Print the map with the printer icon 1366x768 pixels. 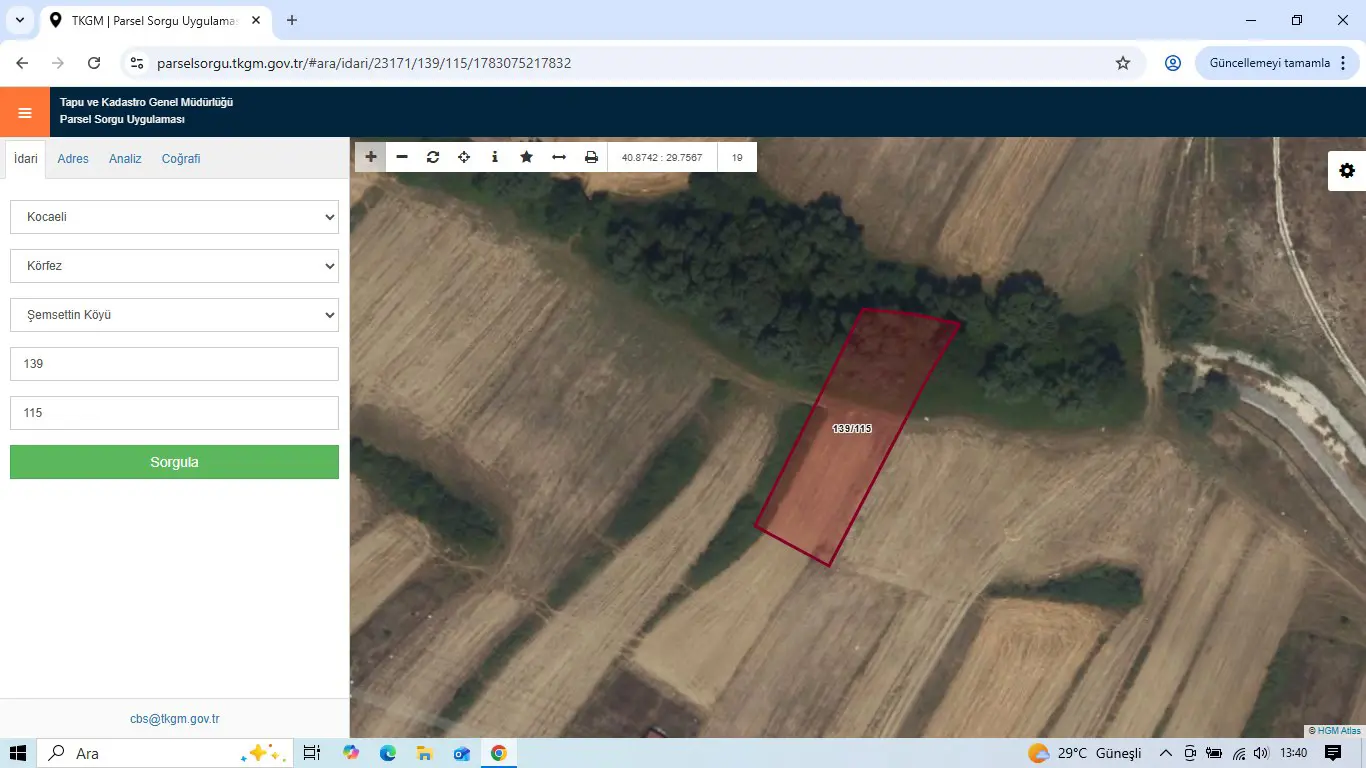click(591, 157)
